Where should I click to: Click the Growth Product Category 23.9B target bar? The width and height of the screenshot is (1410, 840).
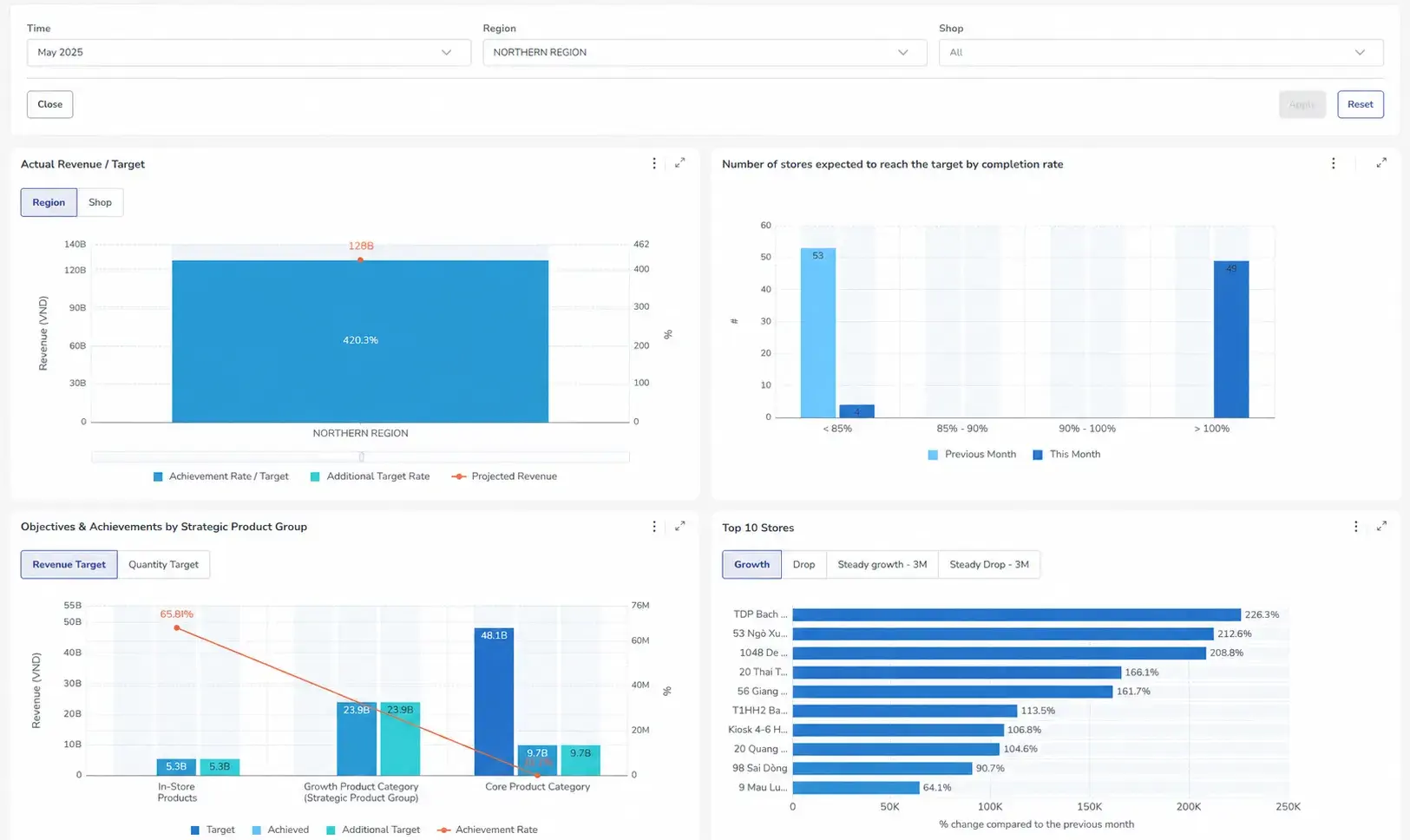[357, 738]
